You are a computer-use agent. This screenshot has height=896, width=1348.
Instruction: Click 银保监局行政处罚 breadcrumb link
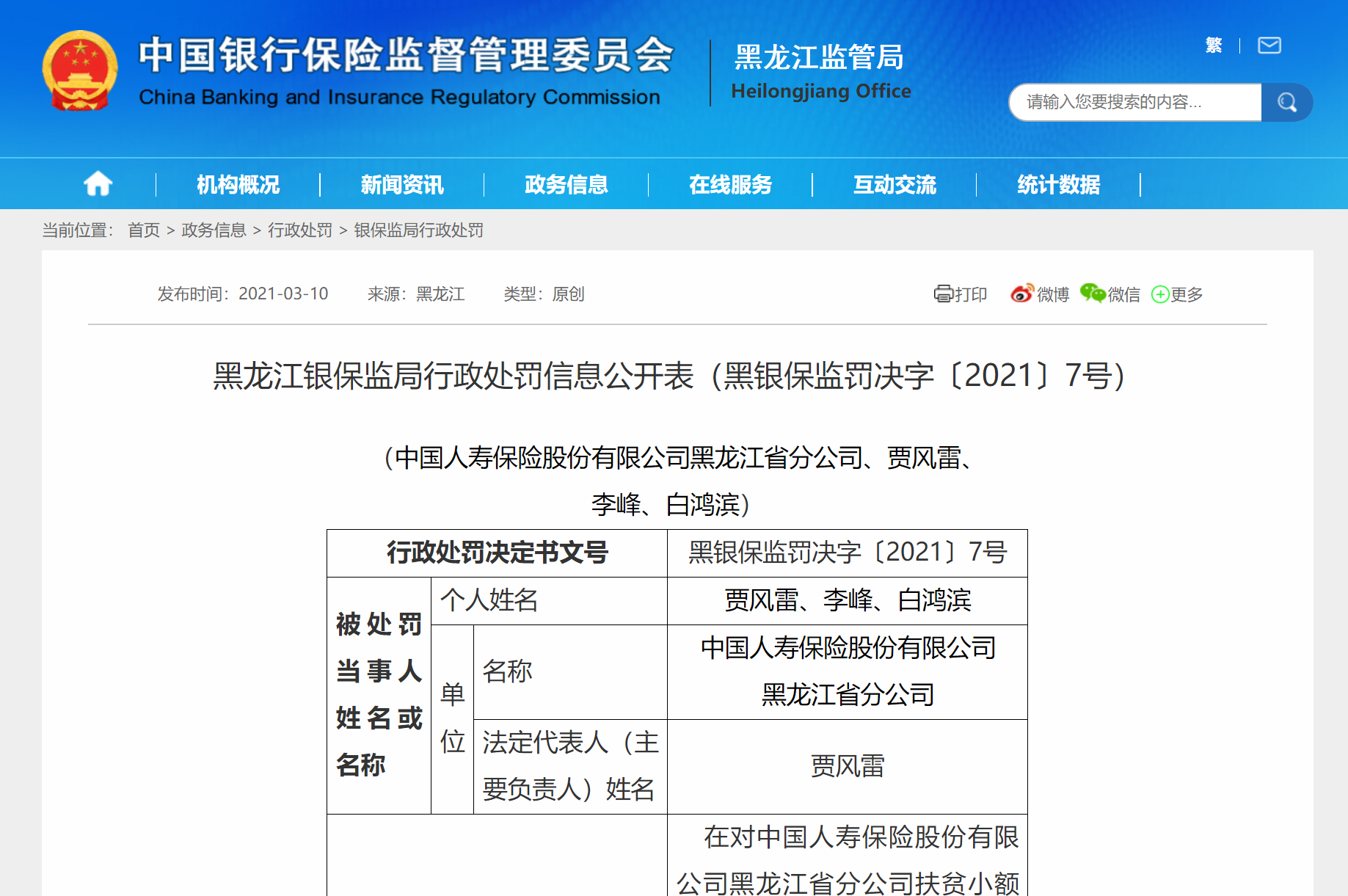point(419,230)
